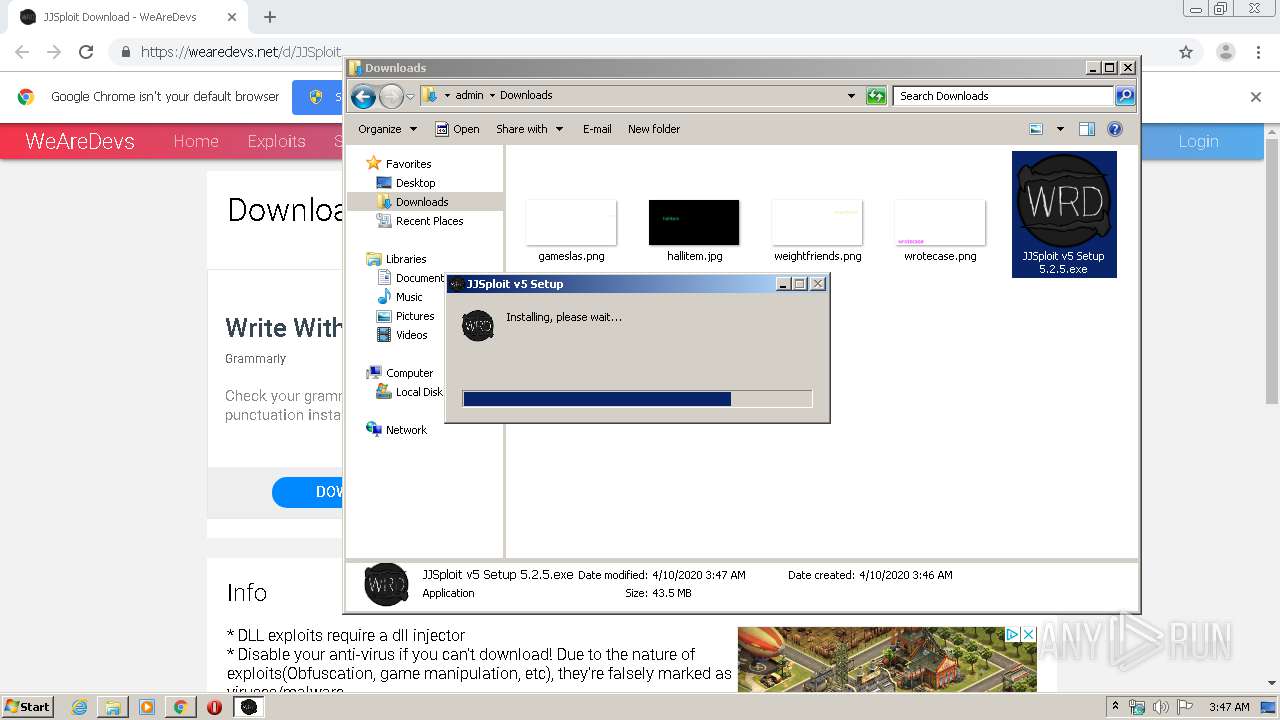The image size is (1280, 720).
Task: Click the Start button
Action: point(27,706)
